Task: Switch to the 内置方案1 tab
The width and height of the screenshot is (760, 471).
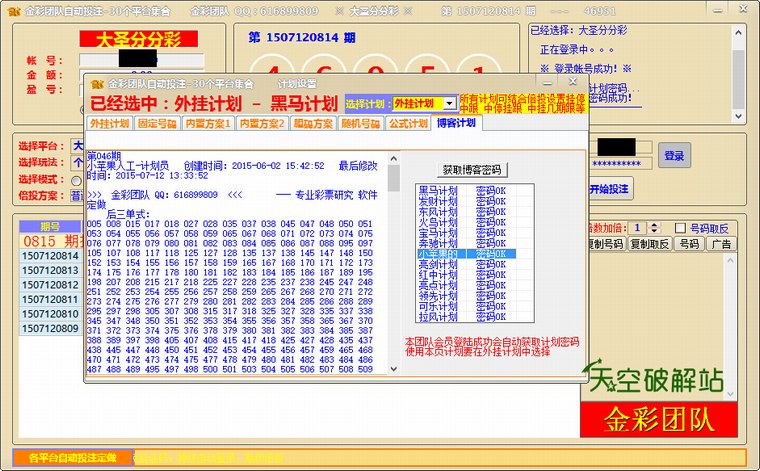Action: pyautogui.click(x=208, y=124)
